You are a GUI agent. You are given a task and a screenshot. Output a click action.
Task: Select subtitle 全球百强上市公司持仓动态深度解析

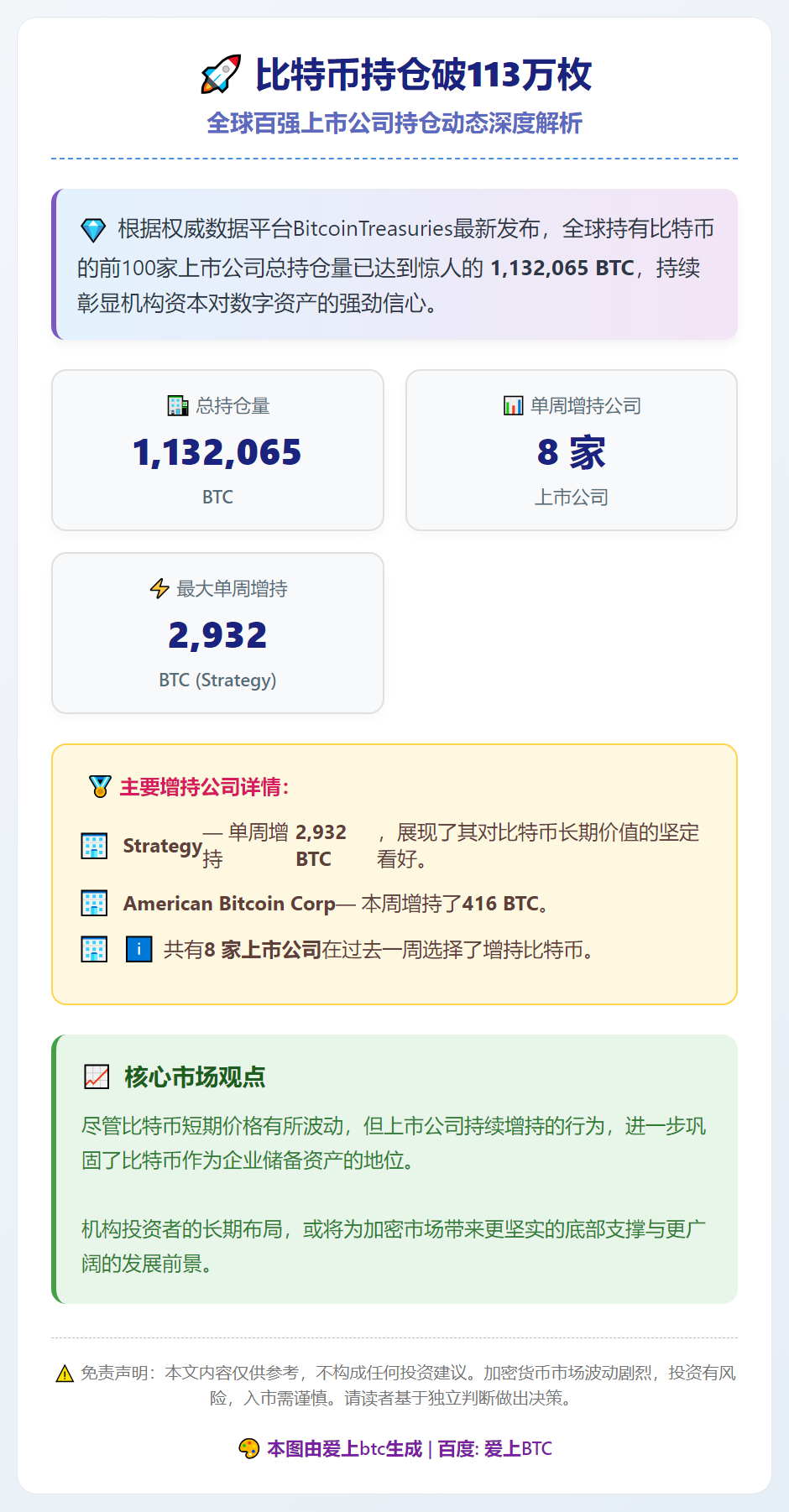394,123
